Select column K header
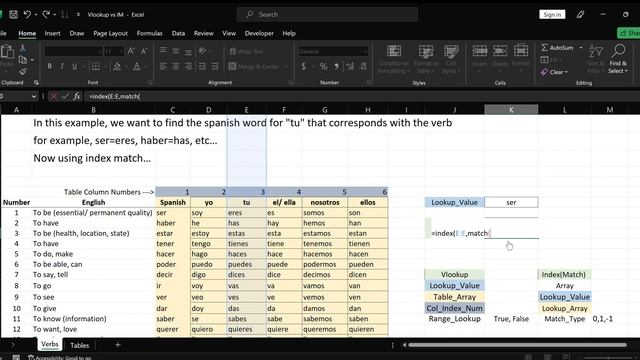This screenshot has height=360, width=640. pos(511,109)
